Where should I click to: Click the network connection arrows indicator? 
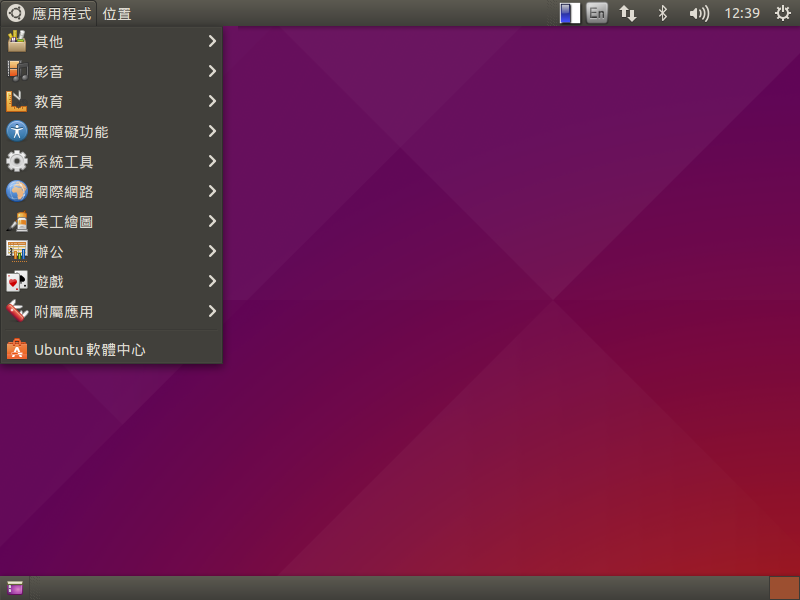(x=628, y=14)
